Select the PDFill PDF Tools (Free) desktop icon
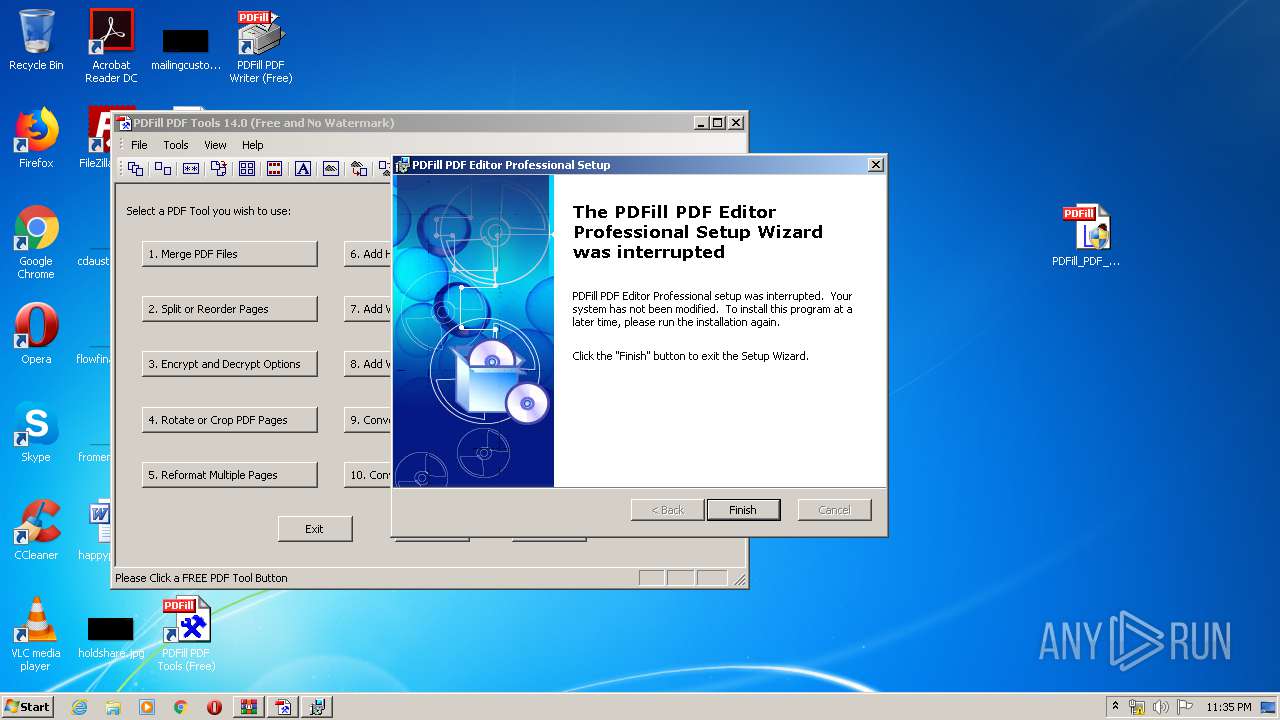Image resolution: width=1280 pixels, height=720 pixels. [186, 635]
